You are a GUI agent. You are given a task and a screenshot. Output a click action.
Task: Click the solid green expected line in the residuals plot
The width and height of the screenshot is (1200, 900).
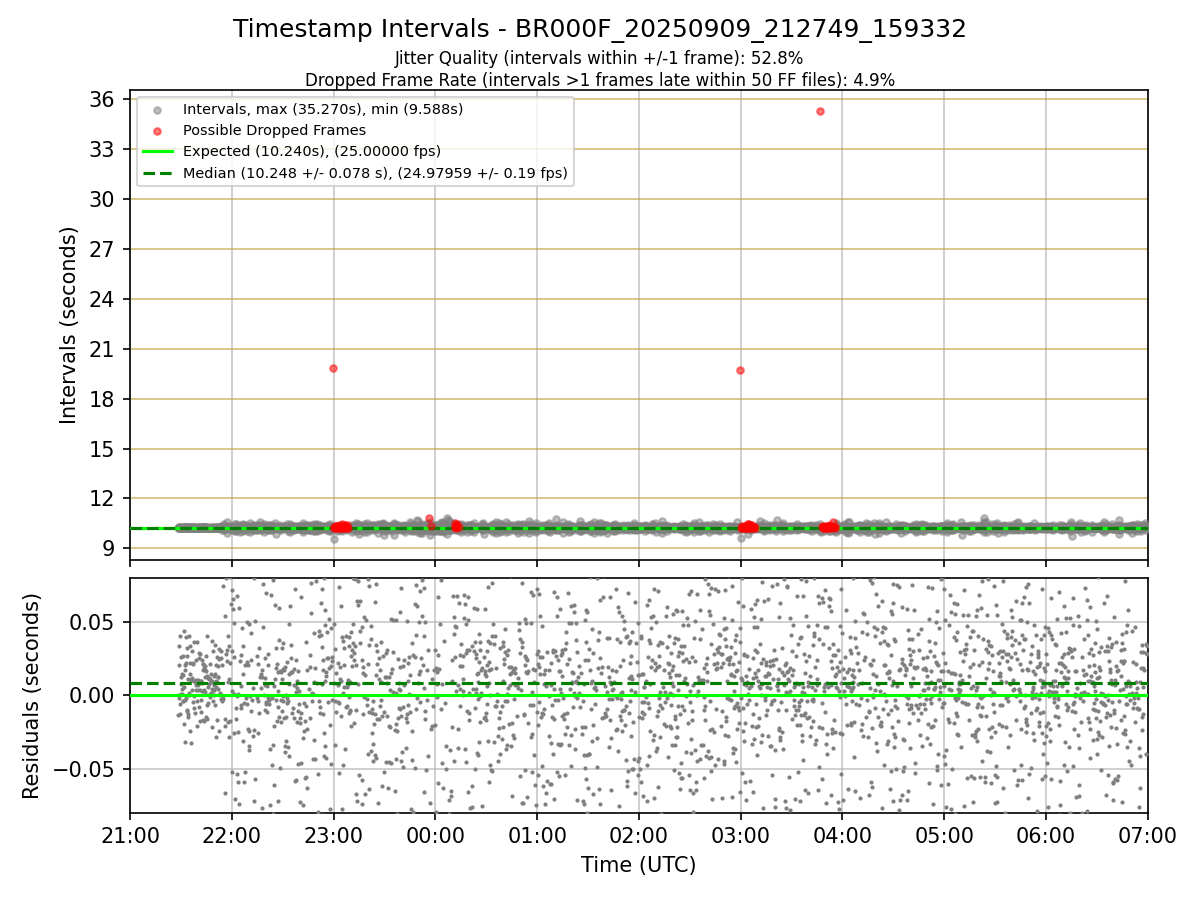coord(639,695)
